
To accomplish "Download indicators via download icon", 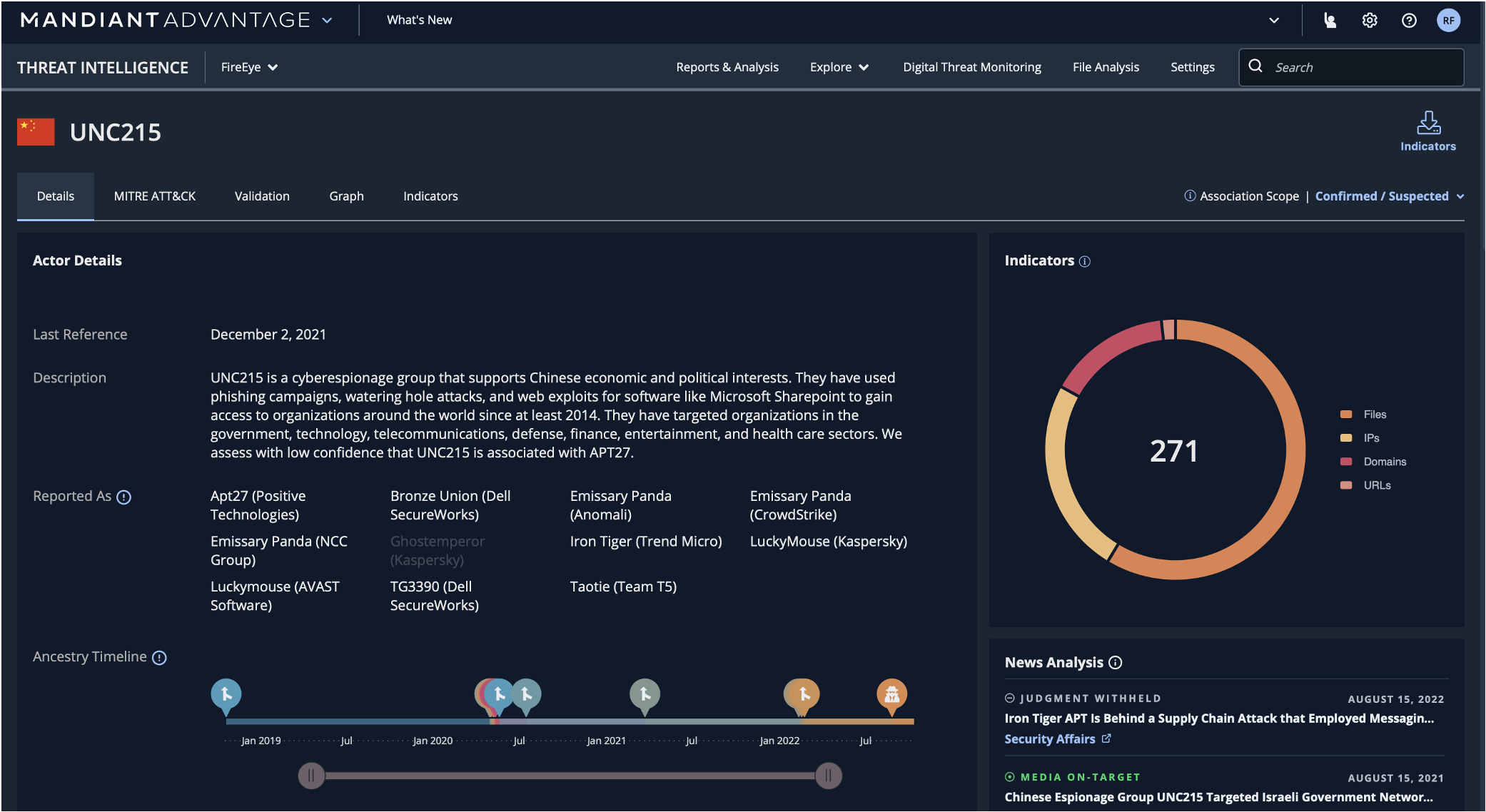I will (1428, 123).
